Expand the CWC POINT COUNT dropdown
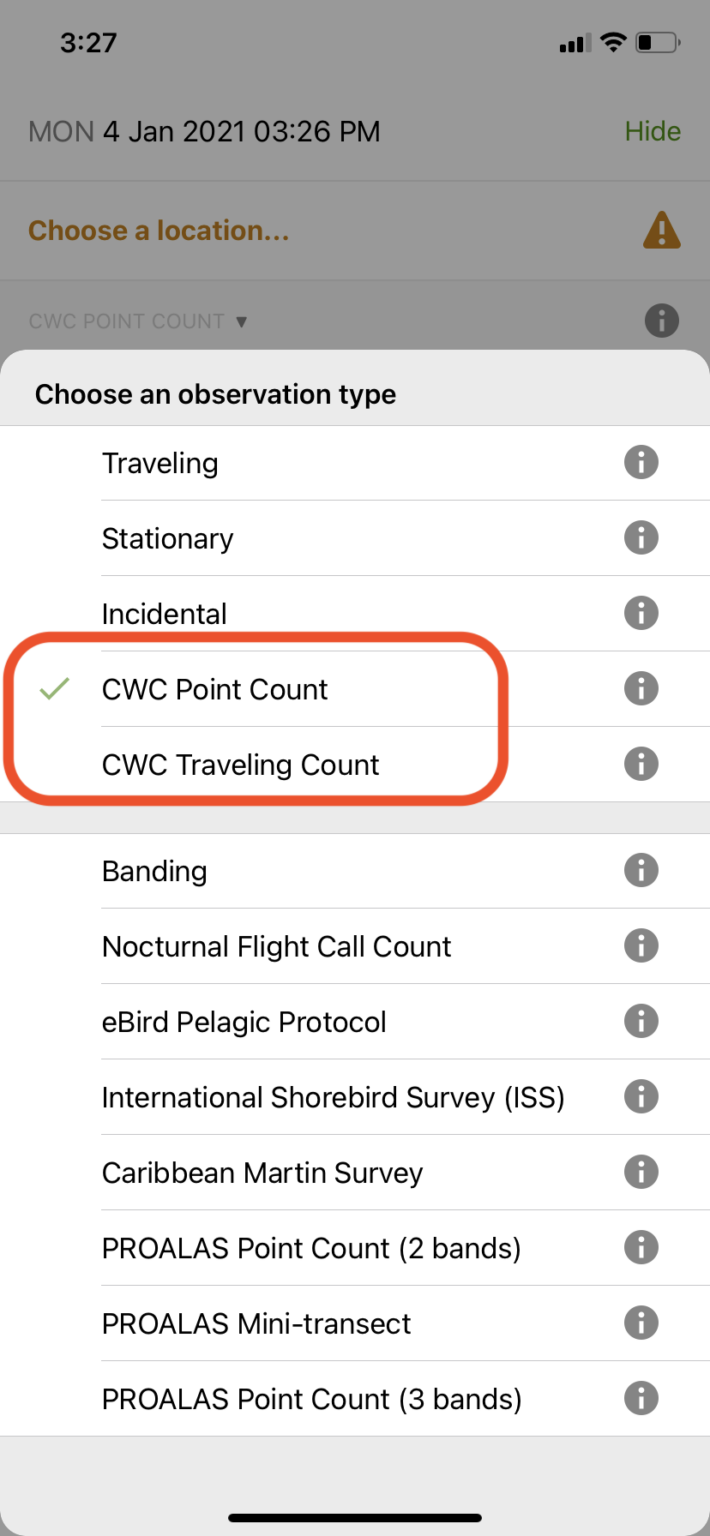This screenshot has height=1536, width=710. pos(138,322)
